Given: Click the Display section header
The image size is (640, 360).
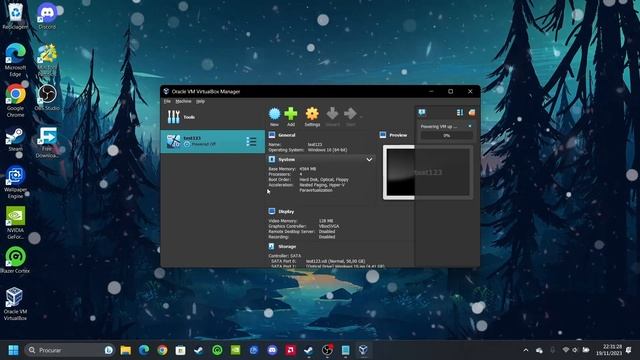Looking at the screenshot, I should click(286, 211).
